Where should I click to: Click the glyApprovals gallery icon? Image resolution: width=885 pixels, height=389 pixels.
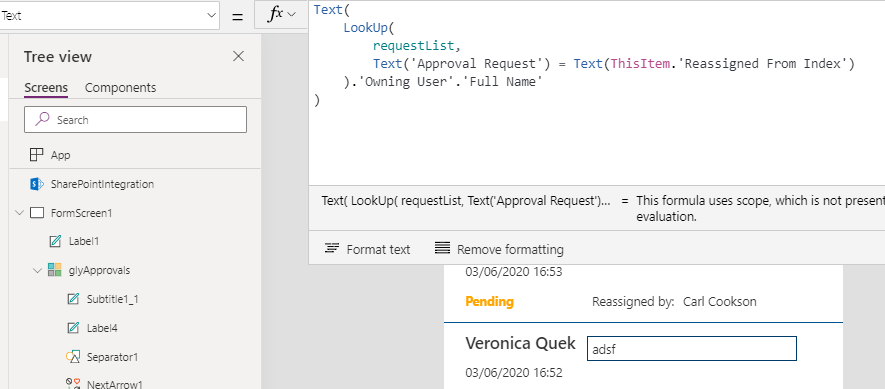click(55, 270)
